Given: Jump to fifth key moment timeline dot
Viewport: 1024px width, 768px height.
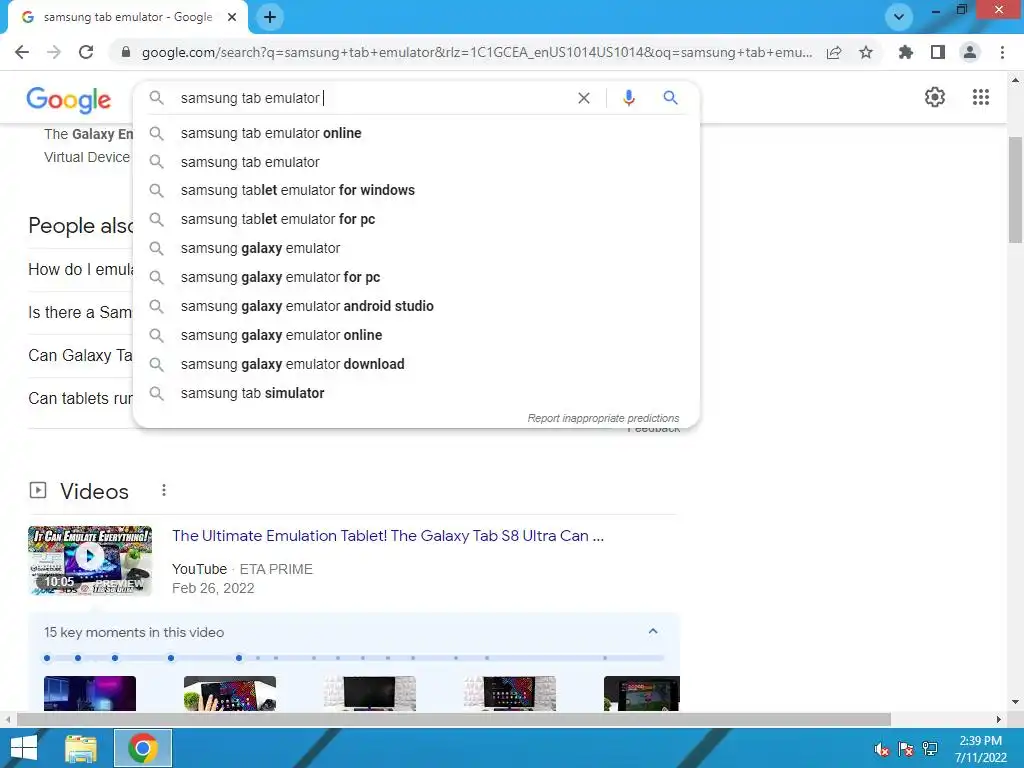Looking at the screenshot, I should pos(239,658).
